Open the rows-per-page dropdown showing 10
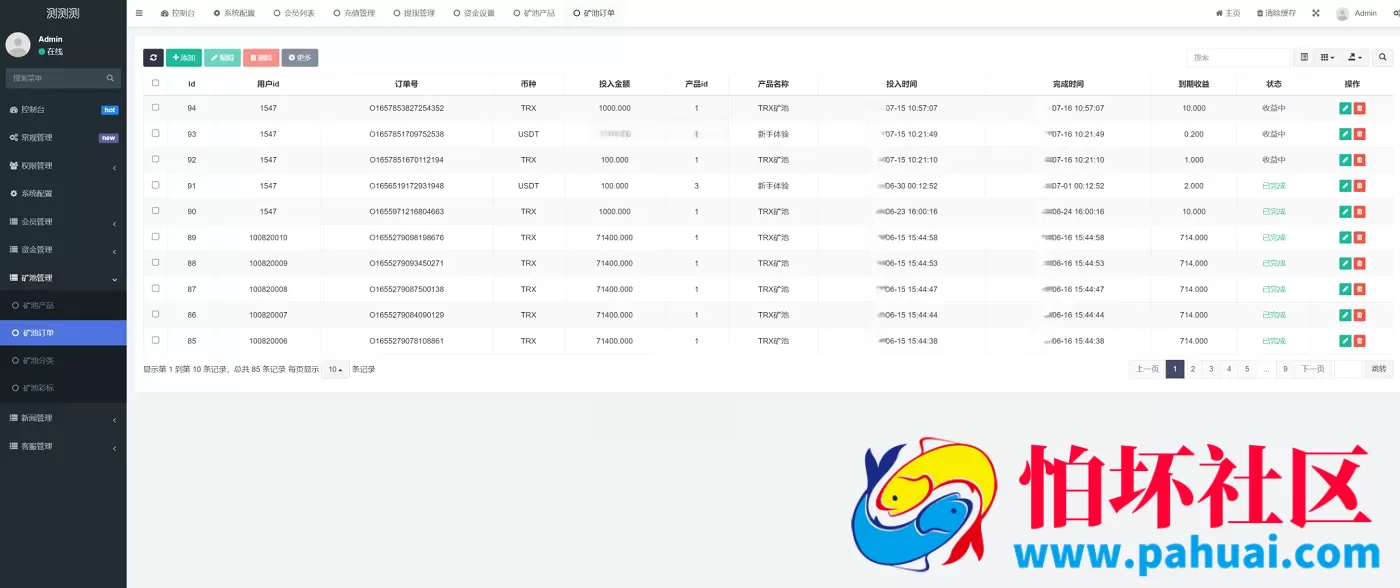The height and width of the screenshot is (588, 1400). 336,369
